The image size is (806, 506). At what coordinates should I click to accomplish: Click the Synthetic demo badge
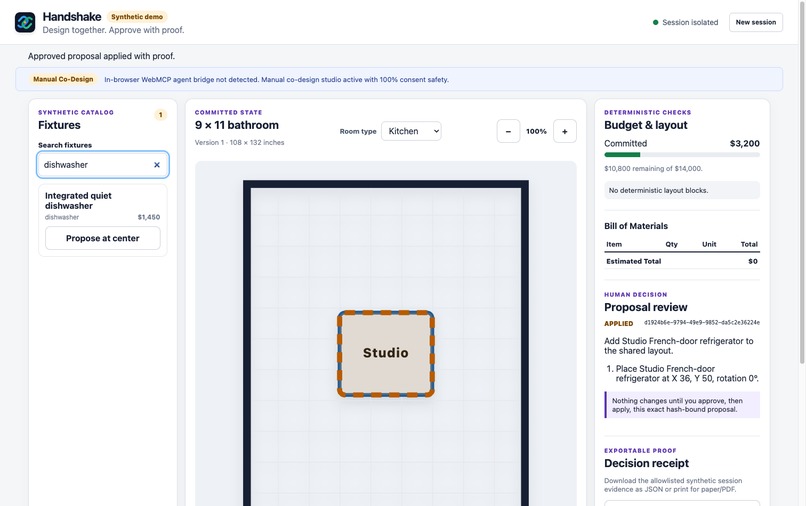click(x=137, y=17)
